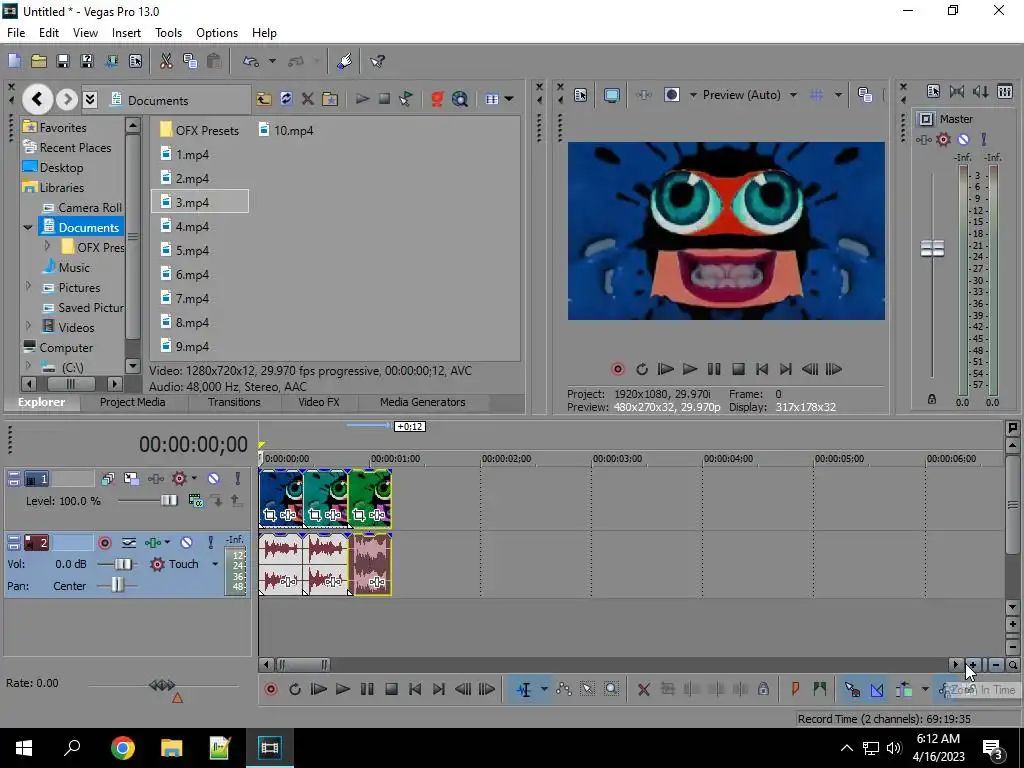Click Event Pan/Crop on the first video clip
The width and height of the screenshot is (1024, 768).
tap(270, 515)
